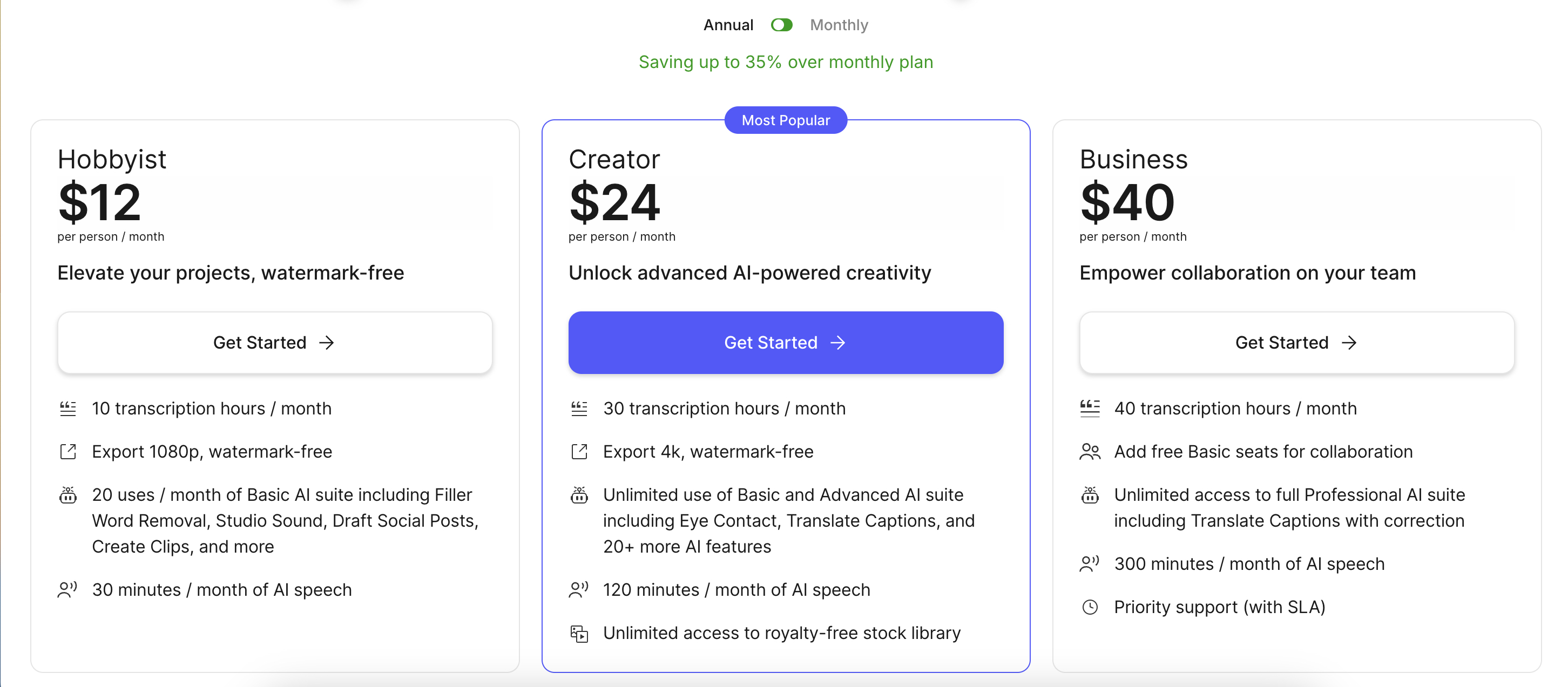Click the clock icon beside Priority support

click(x=1090, y=607)
